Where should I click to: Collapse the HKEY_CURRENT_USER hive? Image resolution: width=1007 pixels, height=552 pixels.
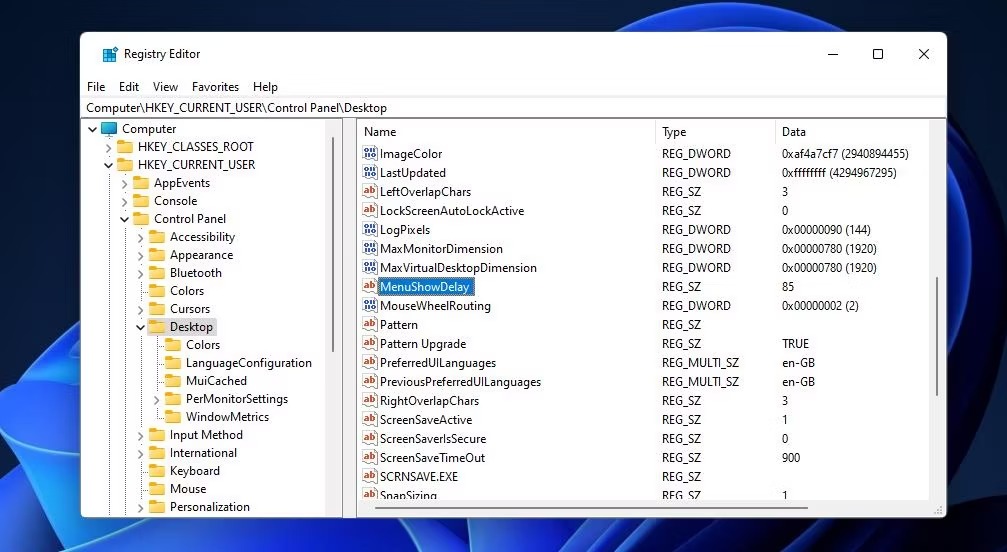109,165
